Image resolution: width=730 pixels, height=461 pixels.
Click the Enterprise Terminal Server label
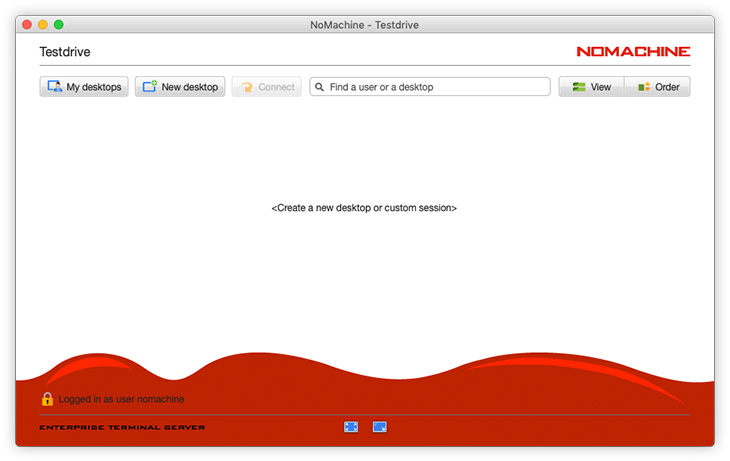(122, 428)
